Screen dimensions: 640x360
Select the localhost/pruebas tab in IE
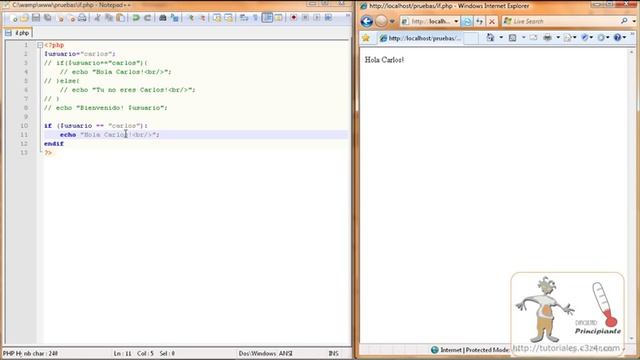coord(420,38)
